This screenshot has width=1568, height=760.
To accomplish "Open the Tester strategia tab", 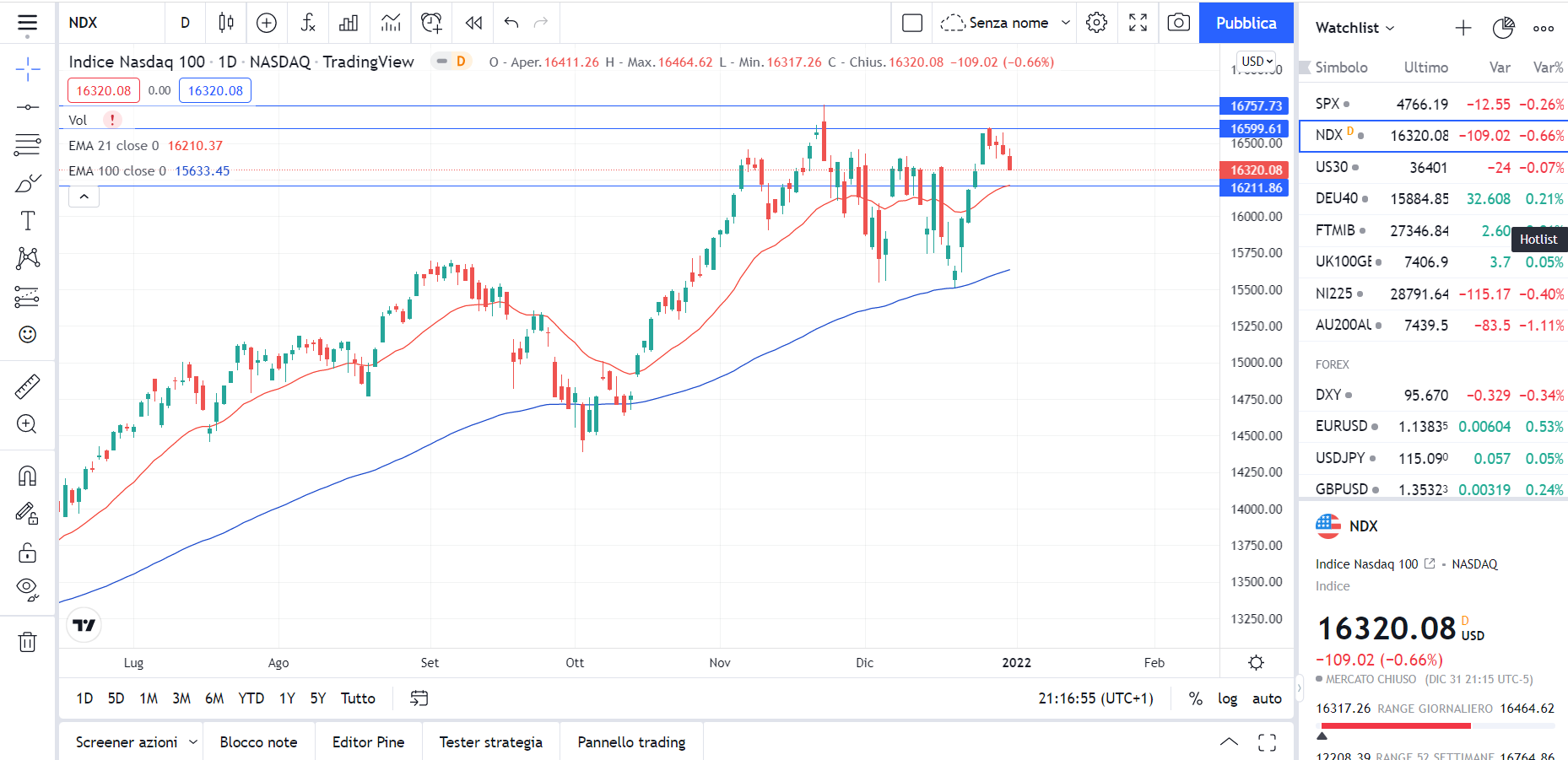I will pyautogui.click(x=490, y=742).
